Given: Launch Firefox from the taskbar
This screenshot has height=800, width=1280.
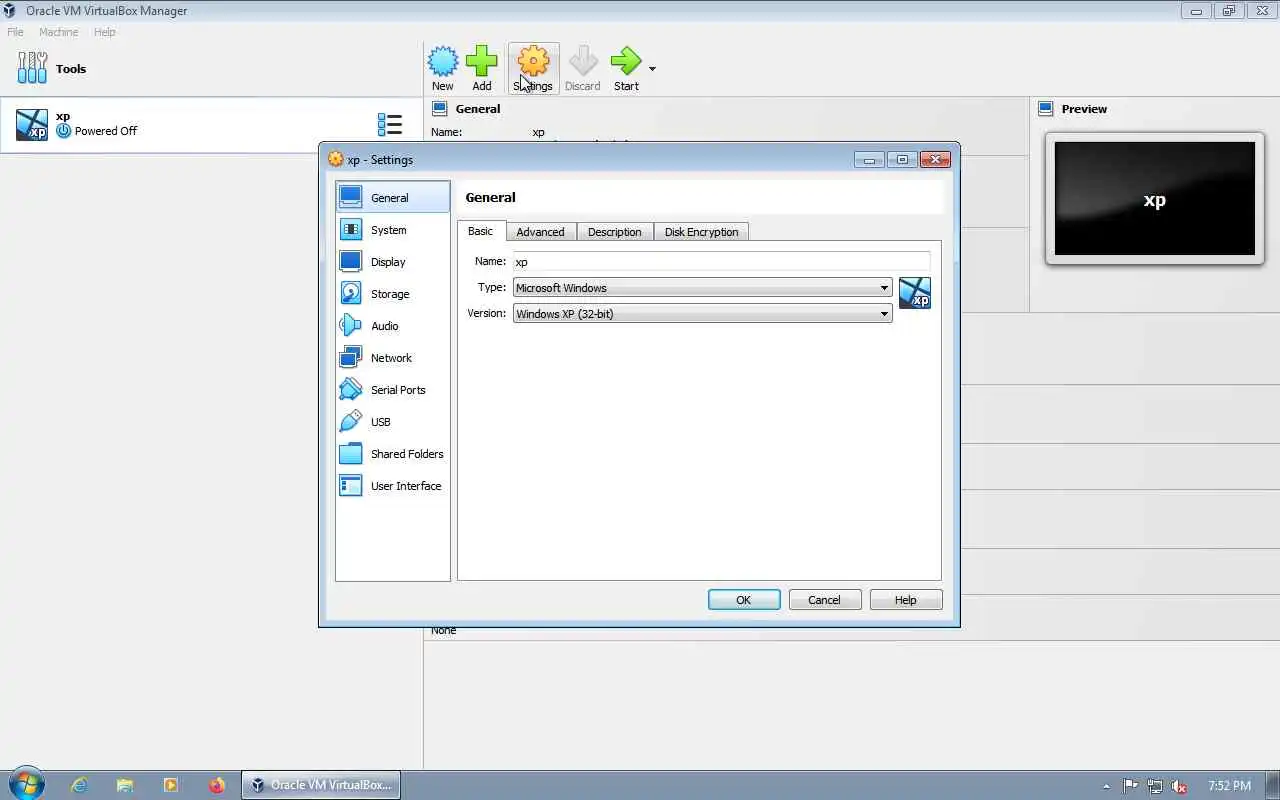Looking at the screenshot, I should click(217, 785).
